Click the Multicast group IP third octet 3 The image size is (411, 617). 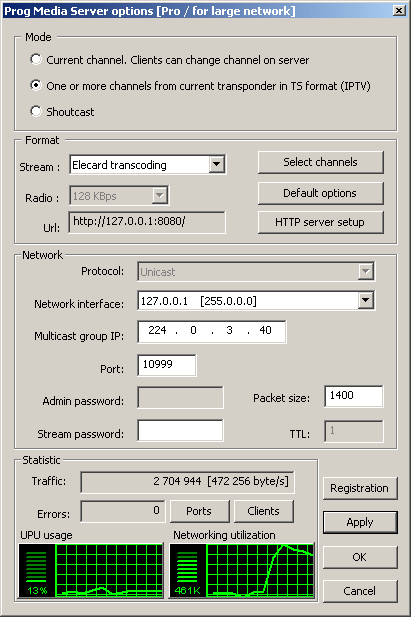tap(230, 330)
